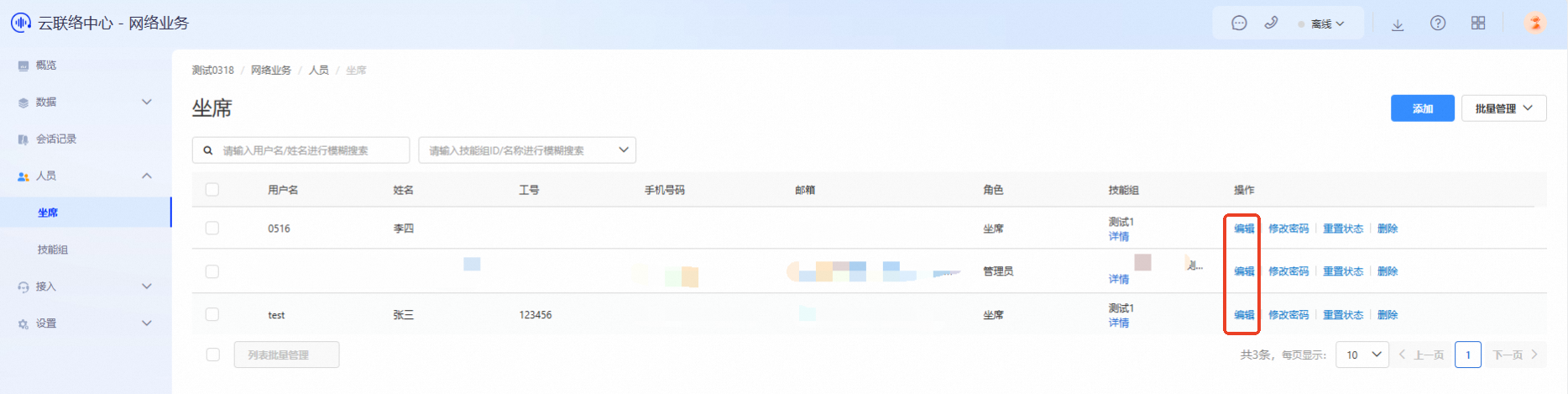Click 删除 for user test
The image size is (1568, 394).
[x=1388, y=315]
